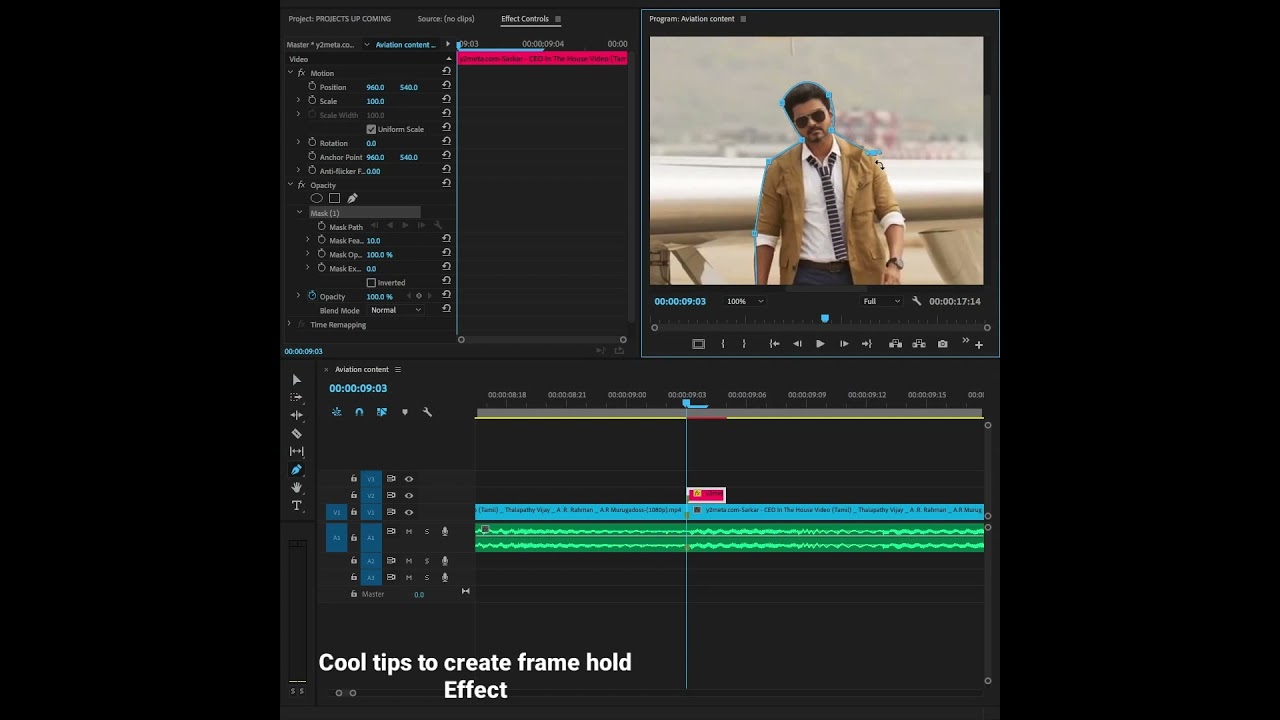Choose free draw bezier mask pen
The width and height of the screenshot is (1280, 720).
(x=352, y=198)
